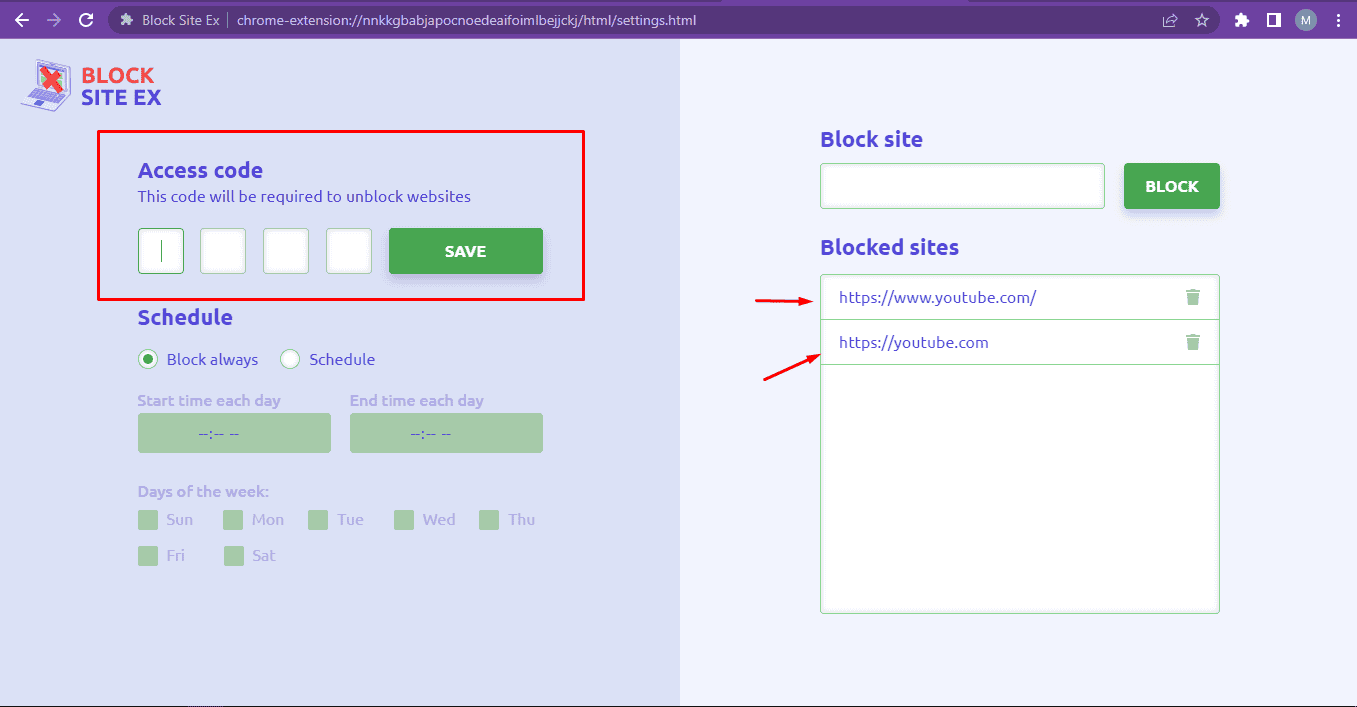Click the share icon in the toolbar

[1169, 19]
